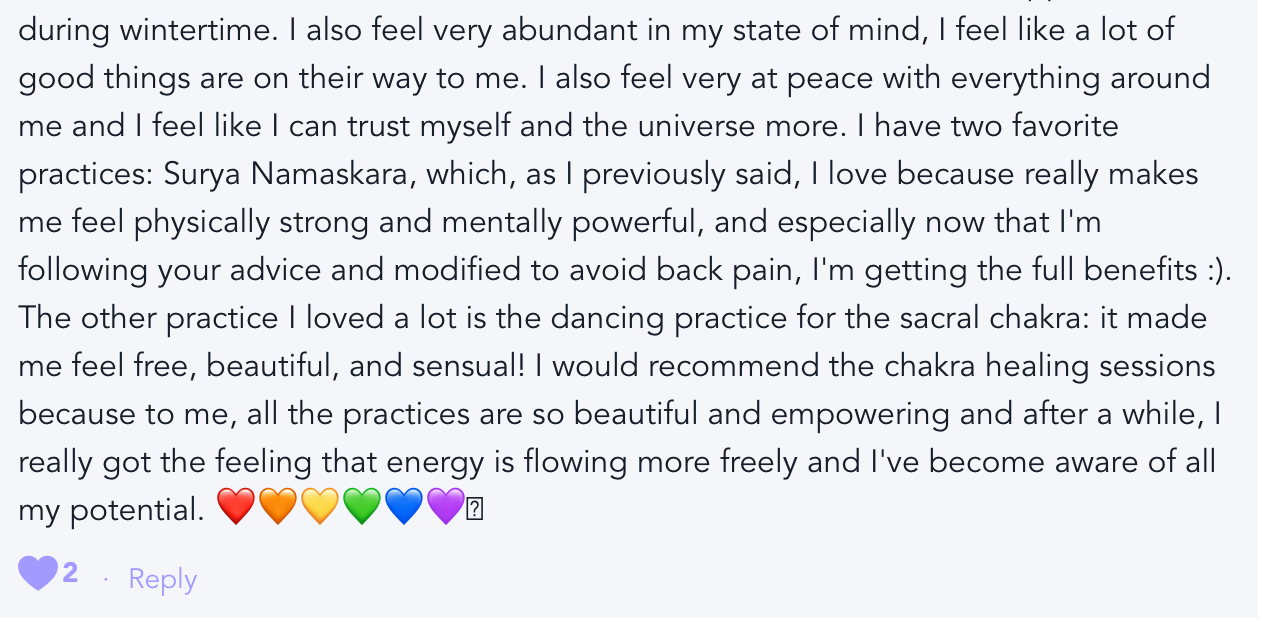Click the orange heart emoji
This screenshot has width=1268, height=618.
coord(278,509)
